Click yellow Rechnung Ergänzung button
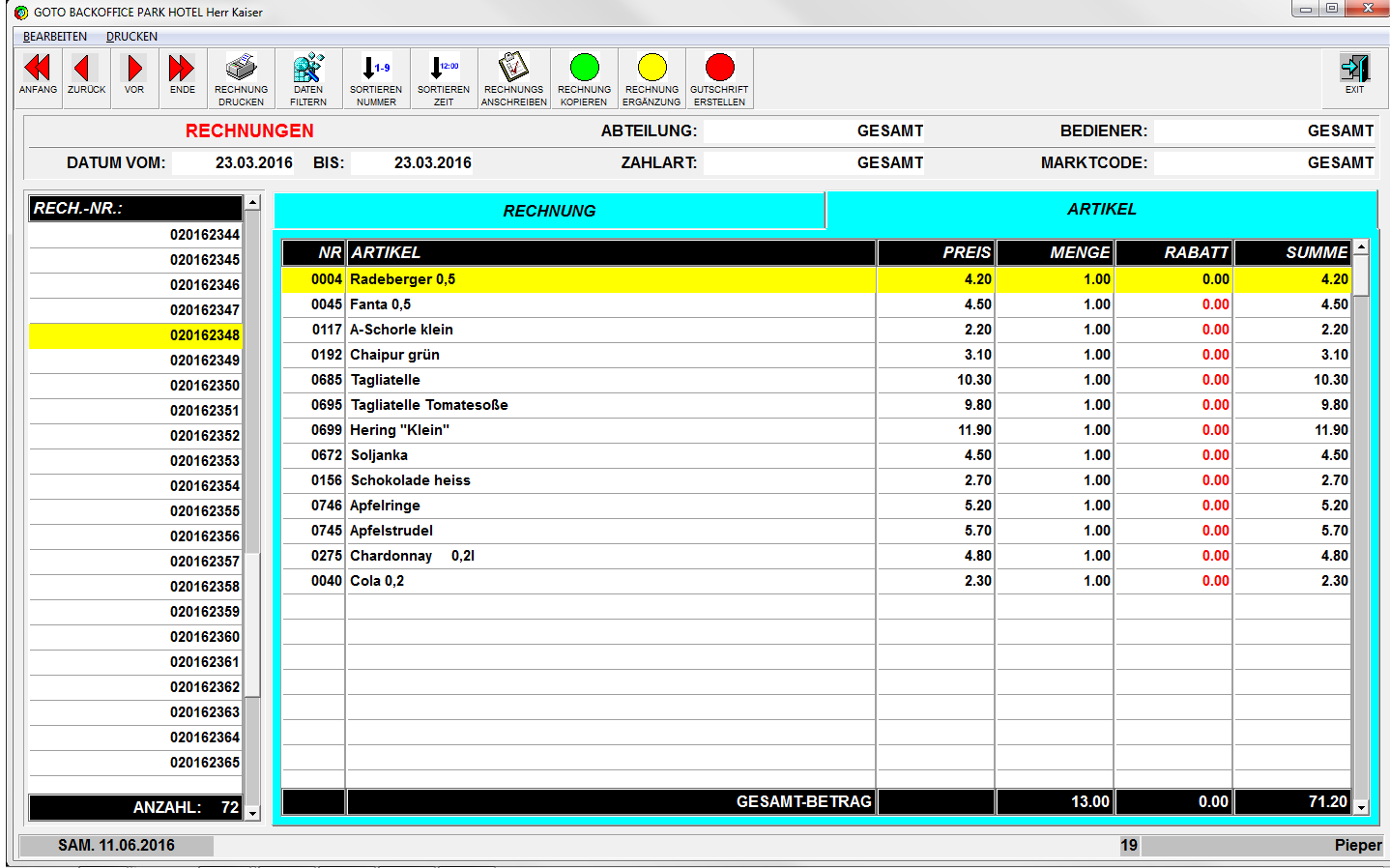This screenshot has height=868, width=1390. [x=652, y=78]
